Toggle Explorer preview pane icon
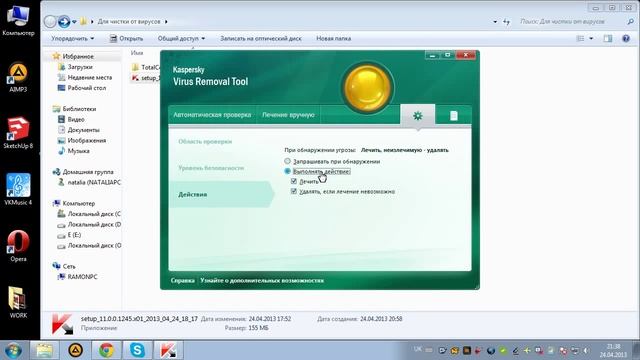The width and height of the screenshot is (640, 360). pyautogui.click(x=608, y=38)
